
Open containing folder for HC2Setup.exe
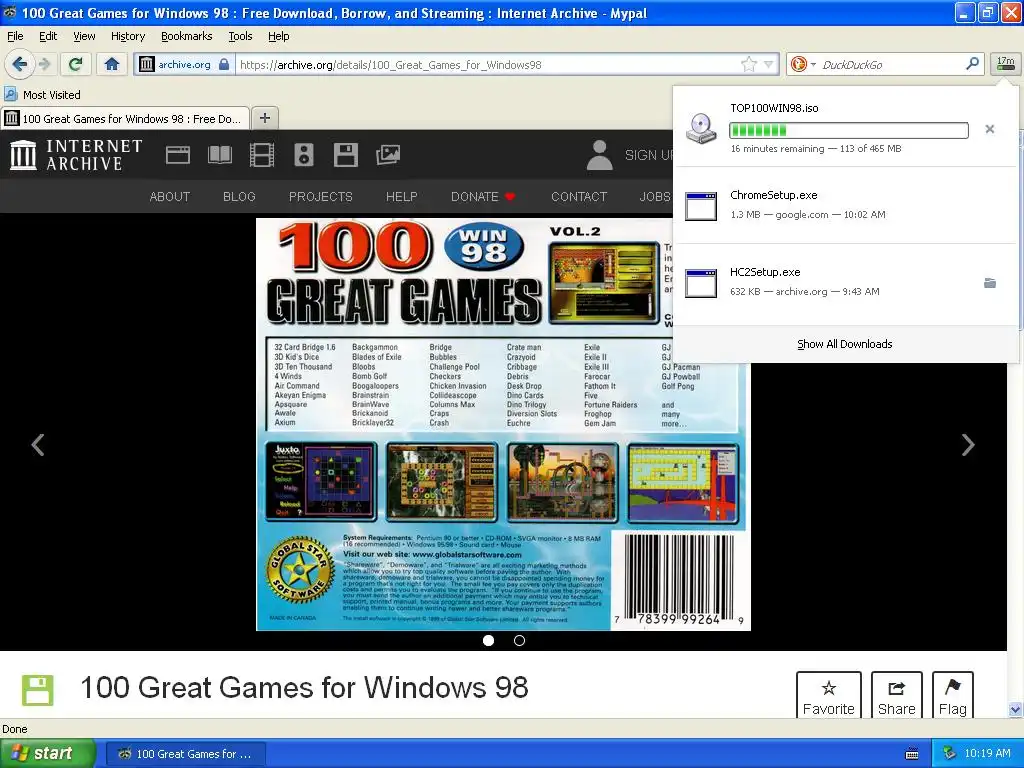pyautogui.click(x=990, y=283)
